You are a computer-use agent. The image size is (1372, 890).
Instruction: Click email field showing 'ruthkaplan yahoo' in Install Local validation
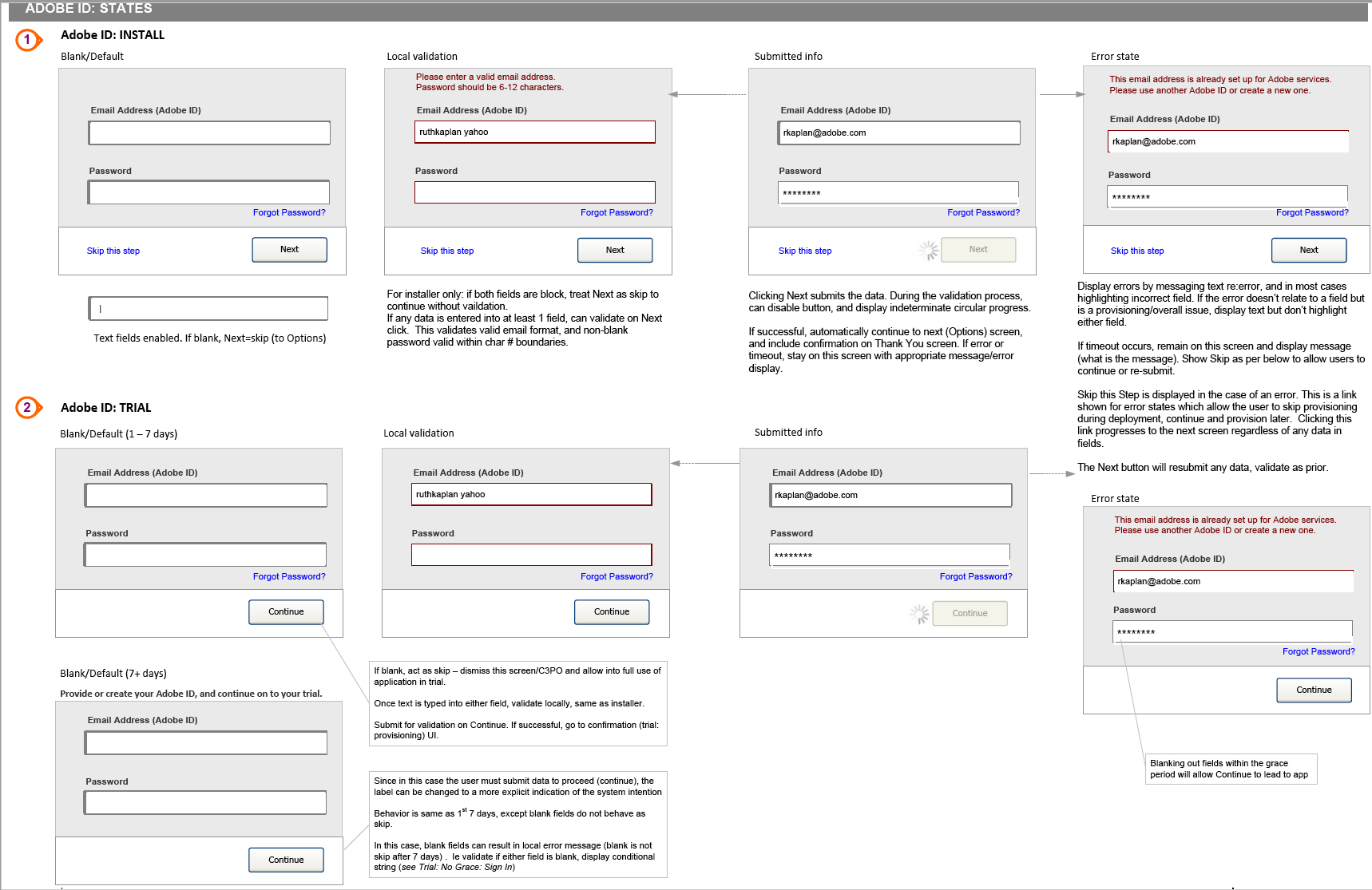pos(535,132)
